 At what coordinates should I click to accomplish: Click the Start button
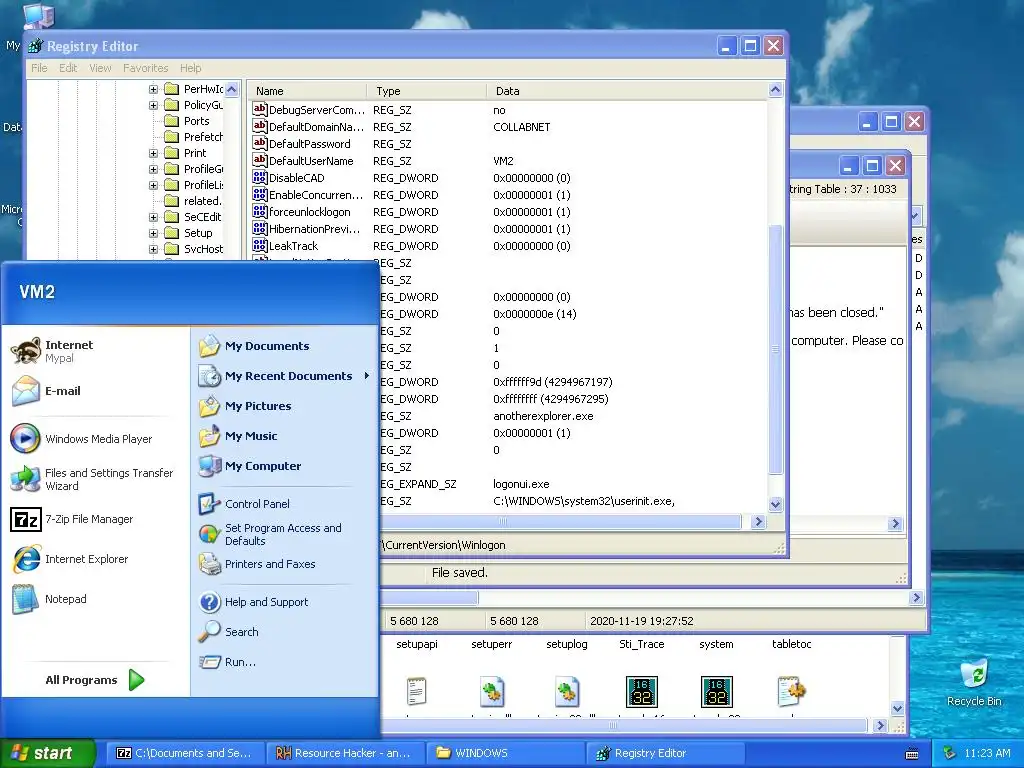point(48,753)
